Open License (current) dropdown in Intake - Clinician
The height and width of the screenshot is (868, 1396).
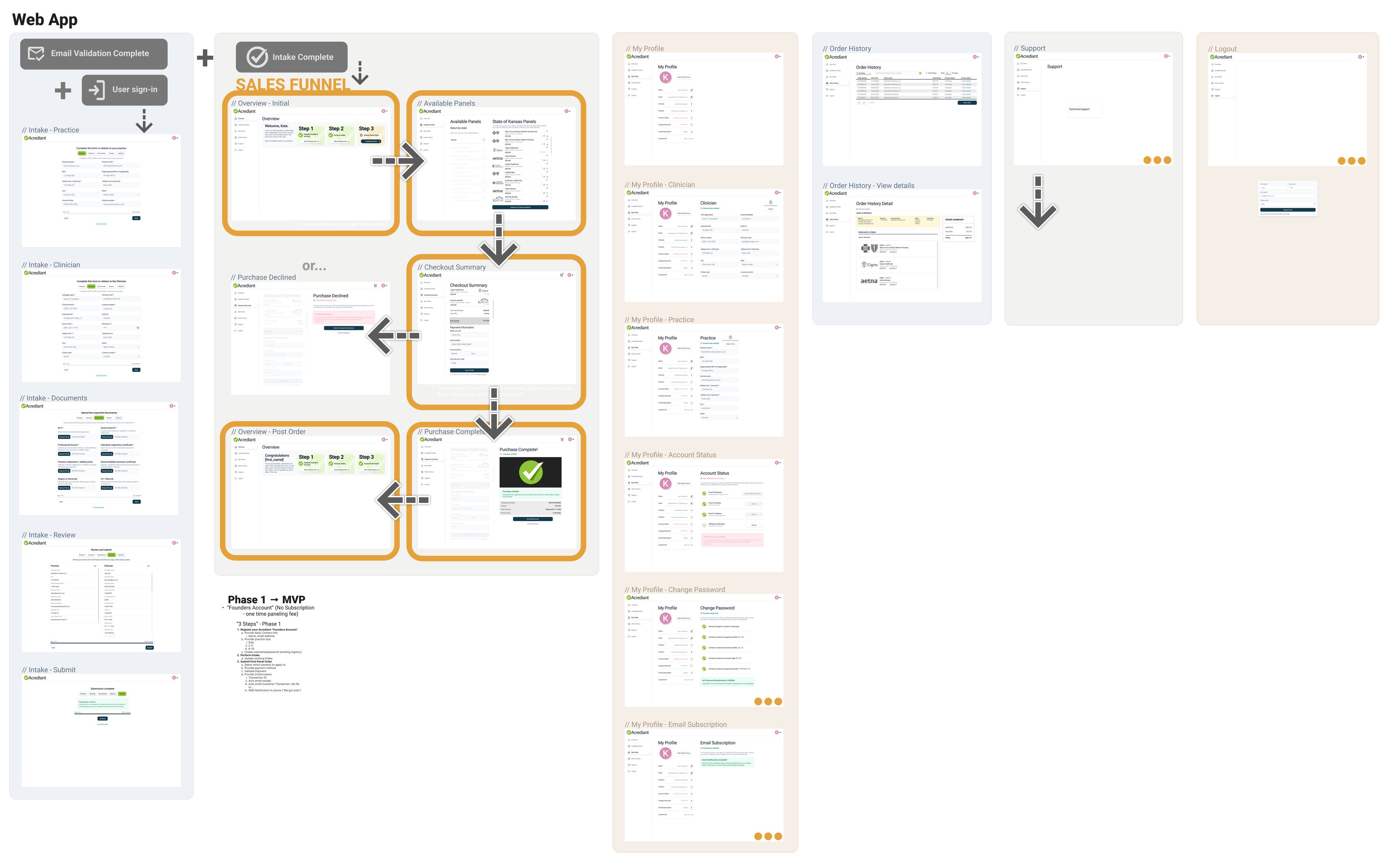coord(120,356)
